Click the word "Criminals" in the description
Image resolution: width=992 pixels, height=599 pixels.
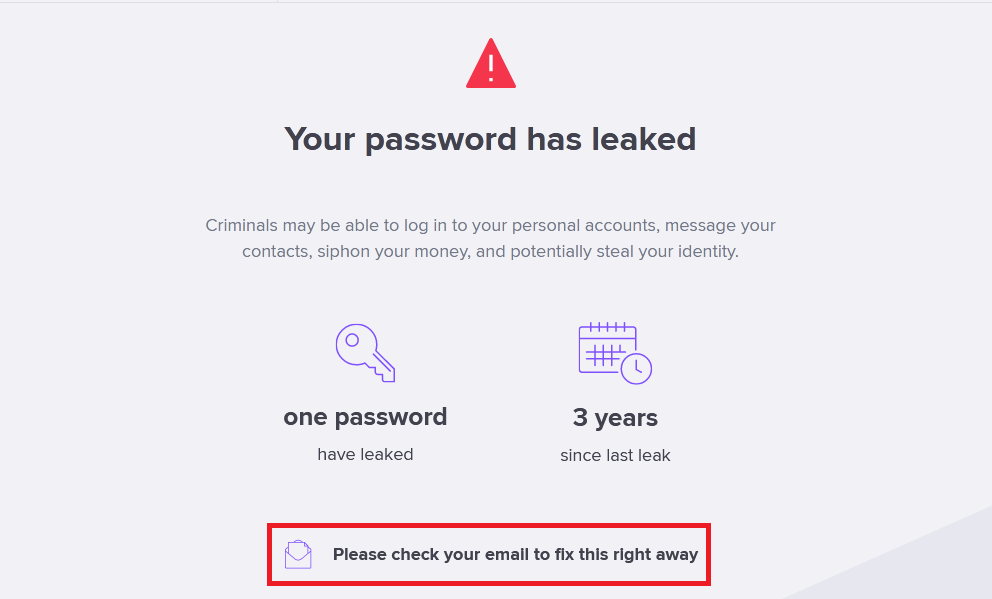point(242,225)
